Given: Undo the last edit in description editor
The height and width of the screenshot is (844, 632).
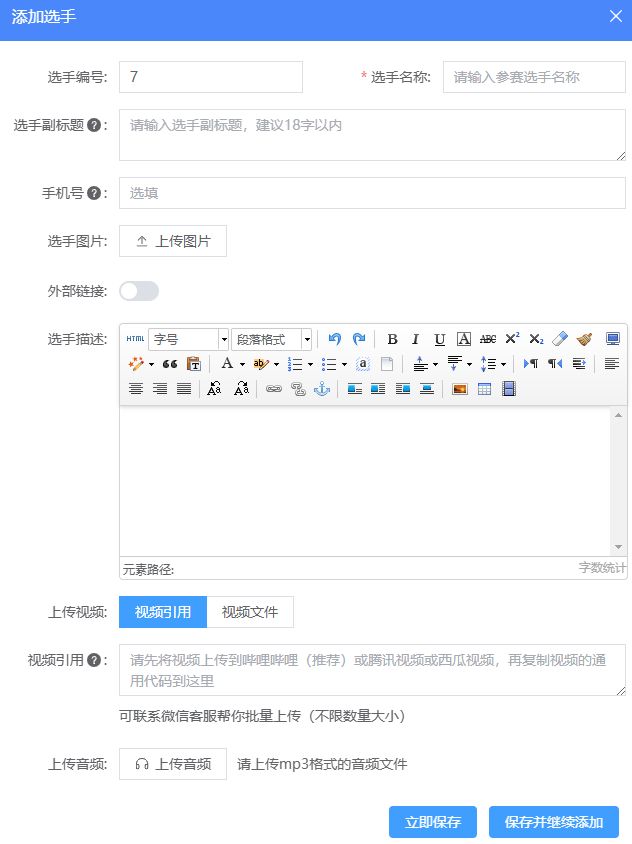Looking at the screenshot, I should (334, 339).
